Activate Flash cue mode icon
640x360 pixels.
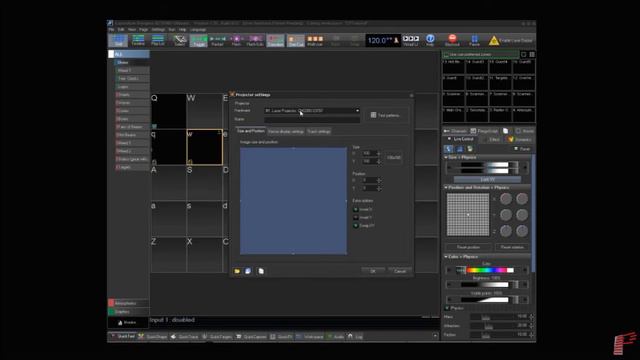click(x=236, y=40)
